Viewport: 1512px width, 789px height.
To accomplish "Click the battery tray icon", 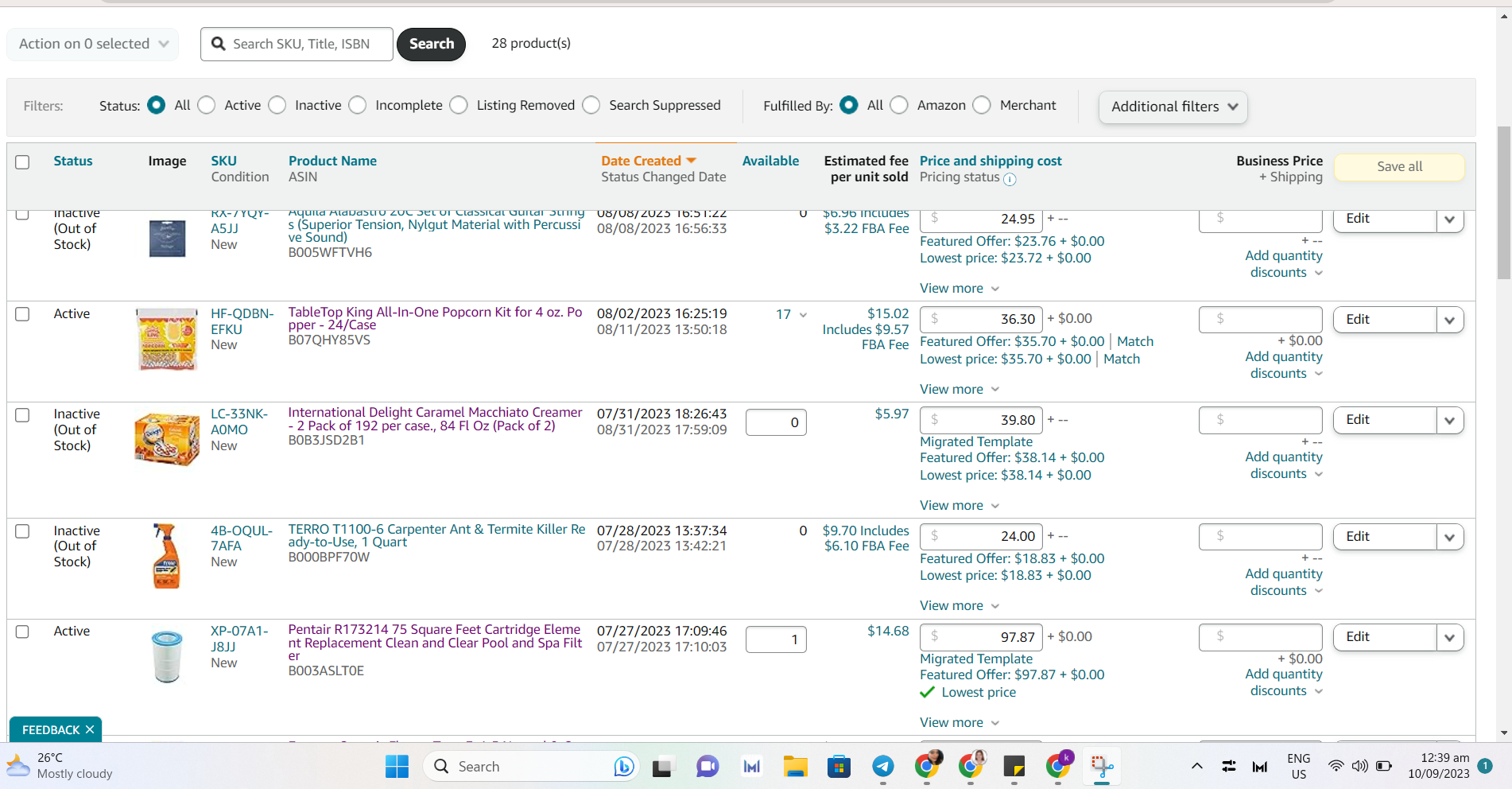I will coord(1384,766).
